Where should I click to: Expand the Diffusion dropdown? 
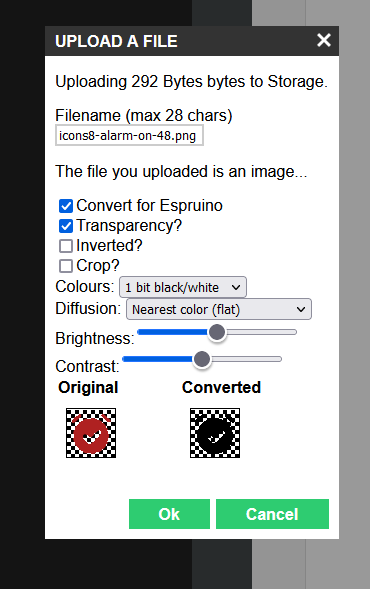click(219, 309)
